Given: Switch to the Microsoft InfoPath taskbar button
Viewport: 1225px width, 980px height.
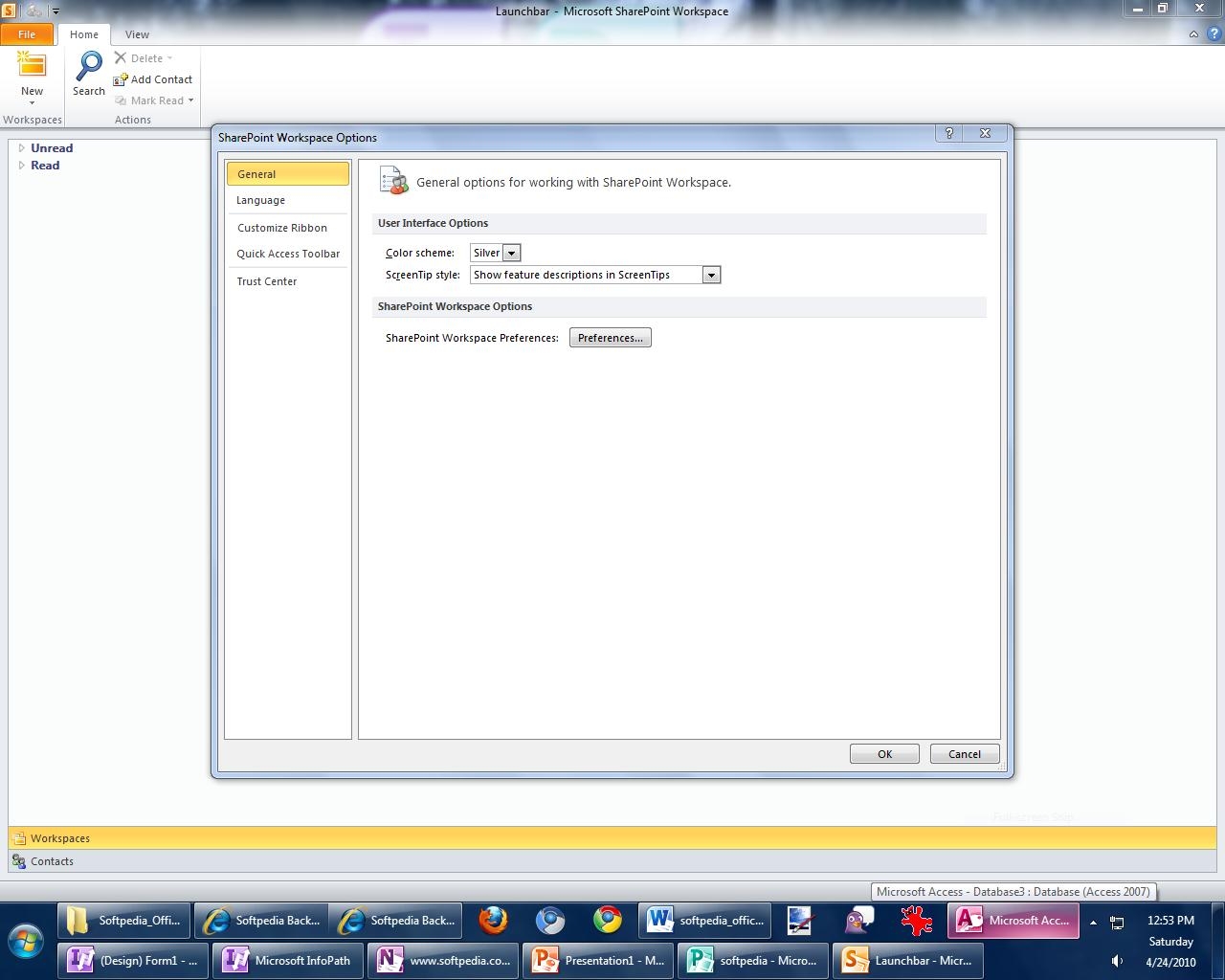Looking at the screenshot, I should click(x=288, y=961).
